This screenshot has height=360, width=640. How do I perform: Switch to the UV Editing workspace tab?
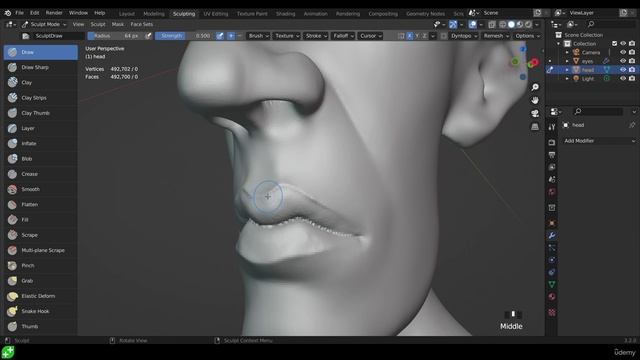216,13
